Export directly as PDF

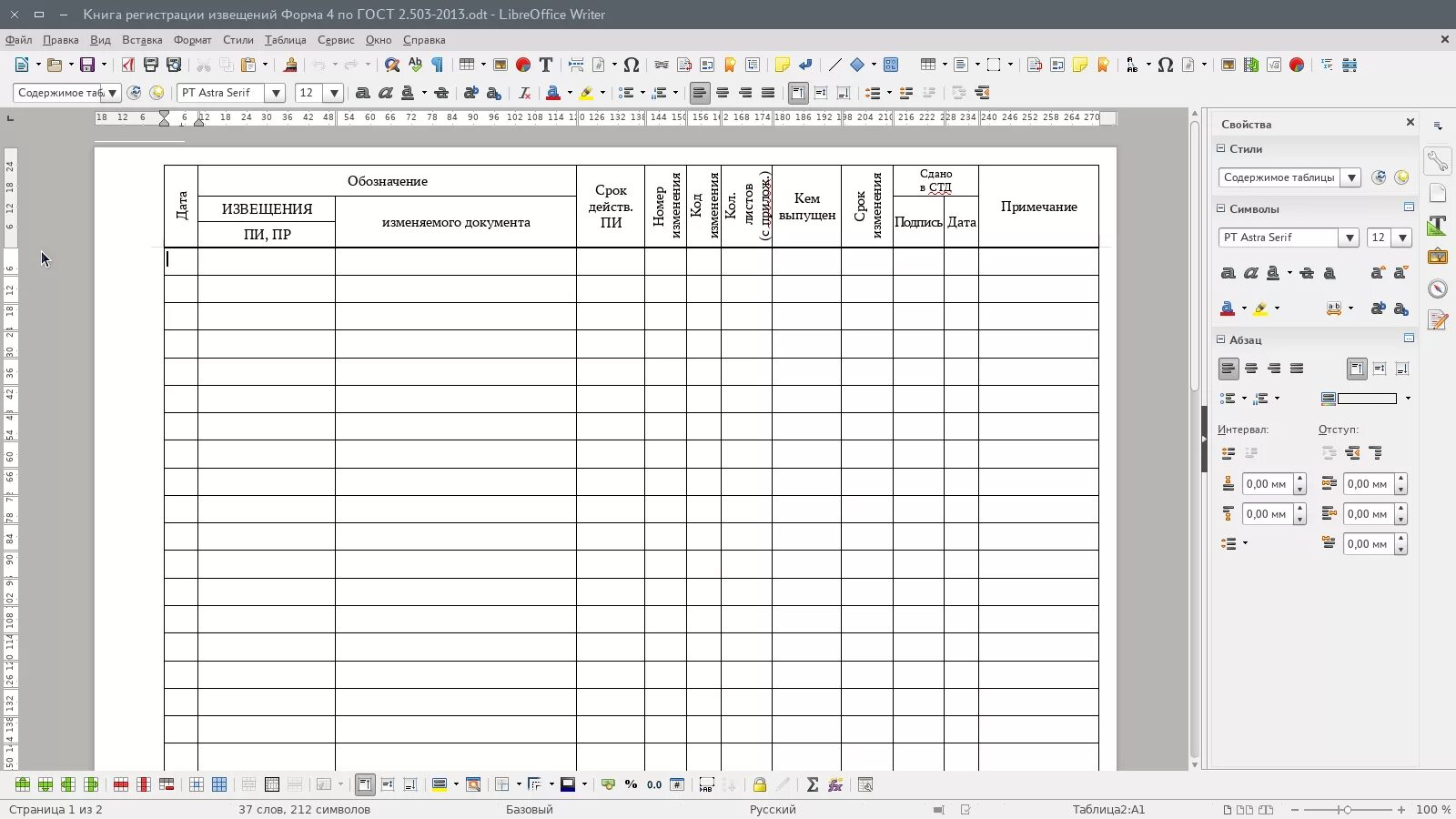pos(128,65)
